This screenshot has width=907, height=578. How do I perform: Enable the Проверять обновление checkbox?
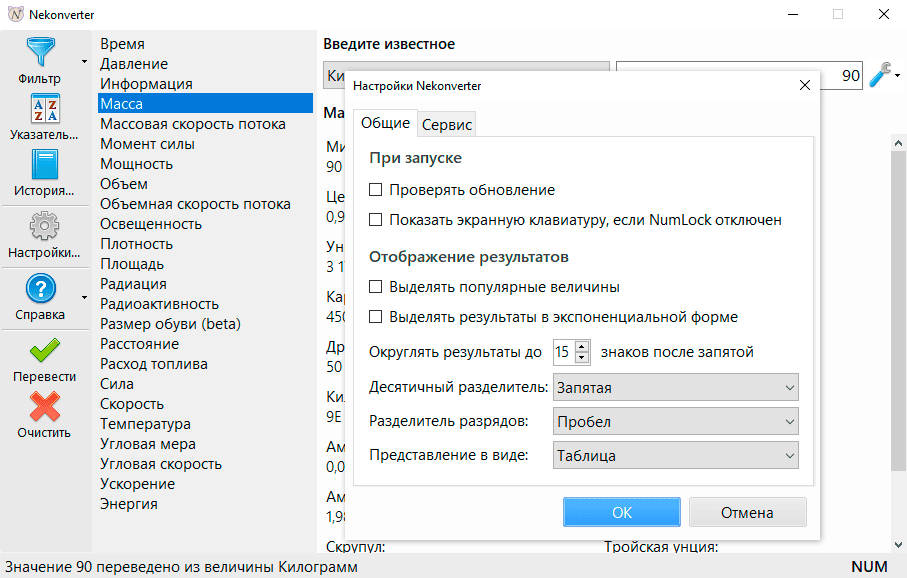pyautogui.click(x=375, y=190)
